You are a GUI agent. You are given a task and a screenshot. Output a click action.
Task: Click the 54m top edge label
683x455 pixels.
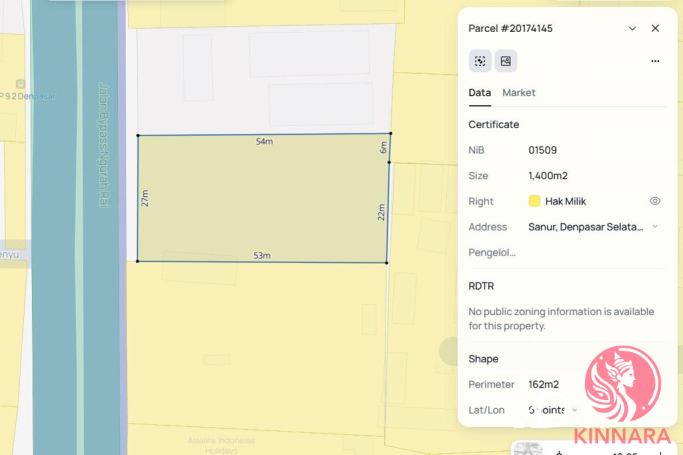click(264, 142)
